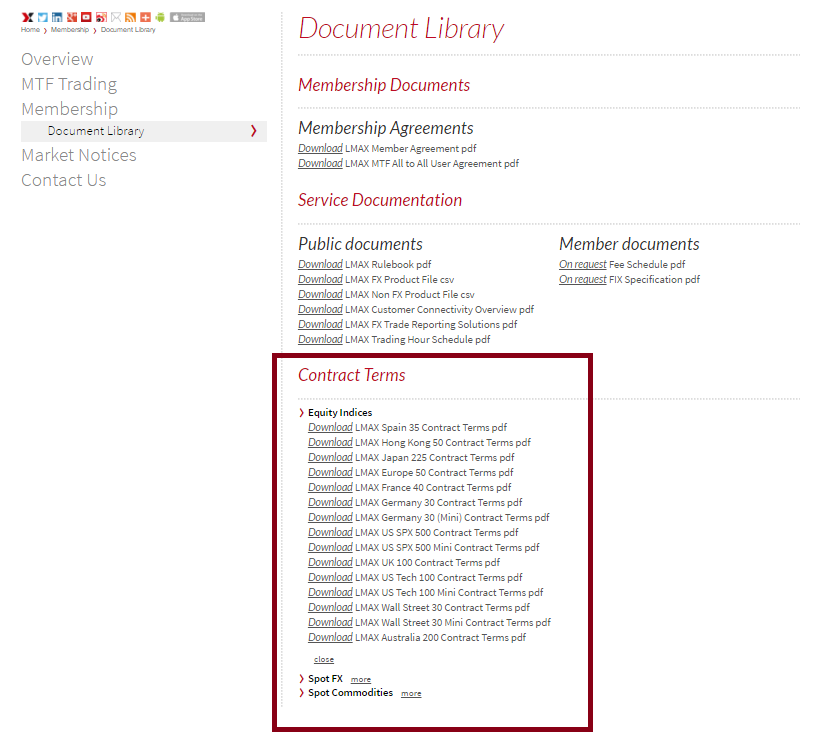
Task: Click the orange plus share icon
Action: [145, 17]
